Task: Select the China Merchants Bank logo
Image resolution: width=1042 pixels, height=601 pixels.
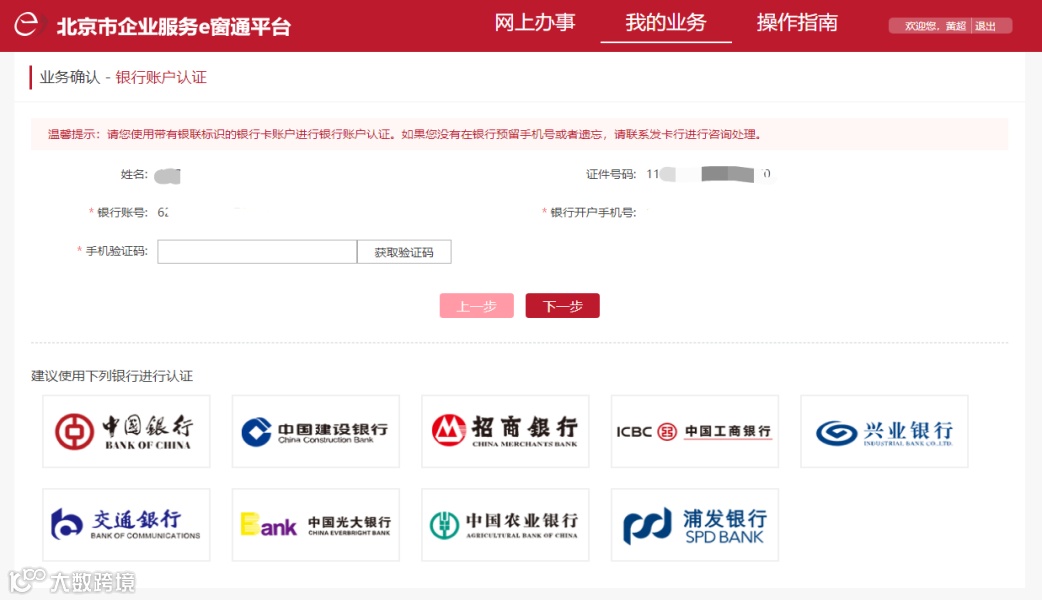Action: (505, 431)
